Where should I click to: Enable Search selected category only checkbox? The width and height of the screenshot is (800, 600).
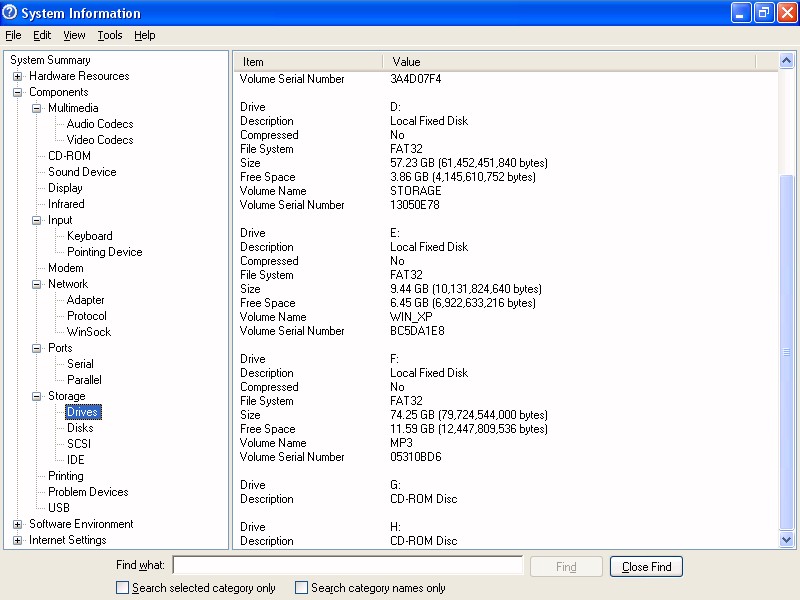click(123, 588)
